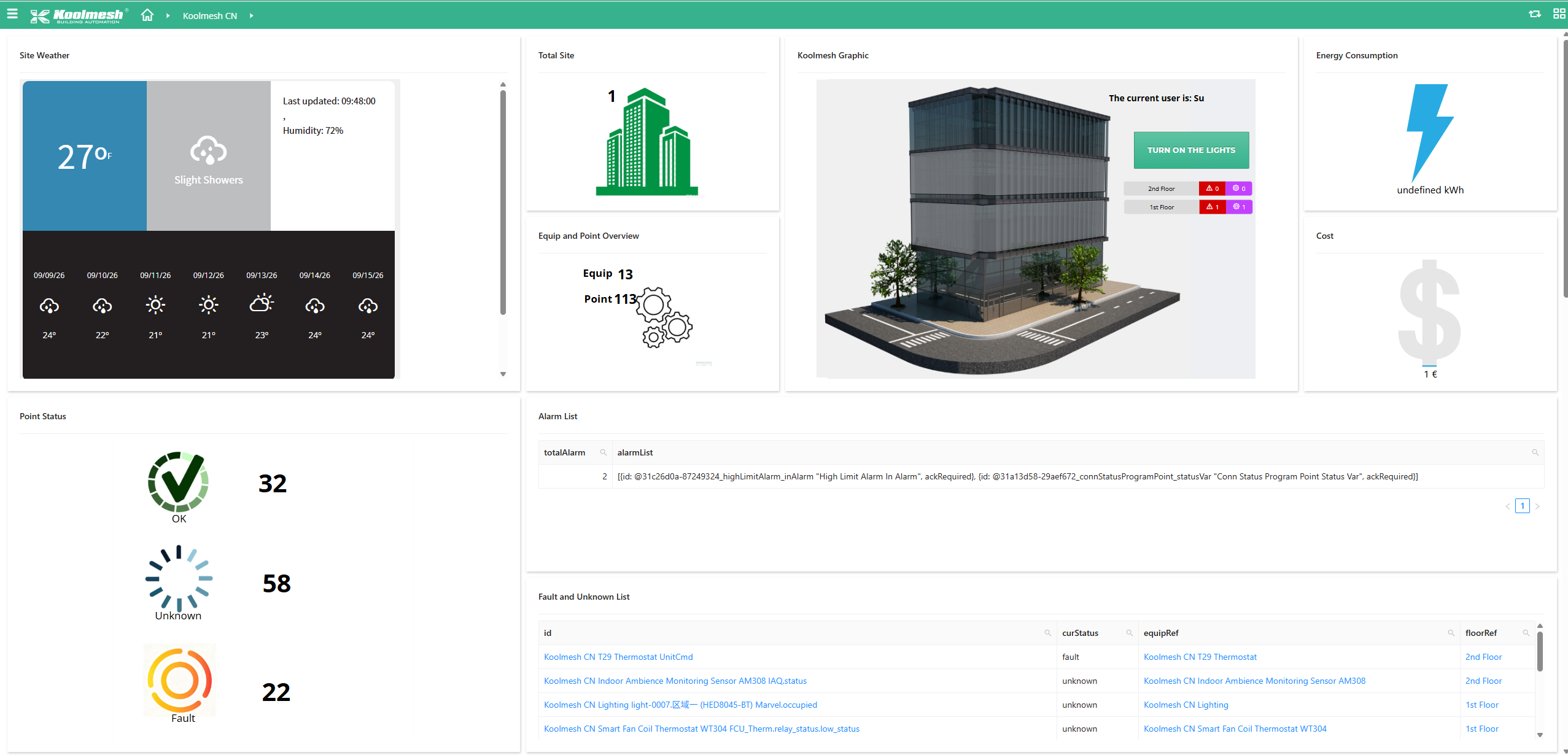This screenshot has width=1568, height=755.
Task: Expand arrow after Koolmesh CN
Action: [x=251, y=16]
